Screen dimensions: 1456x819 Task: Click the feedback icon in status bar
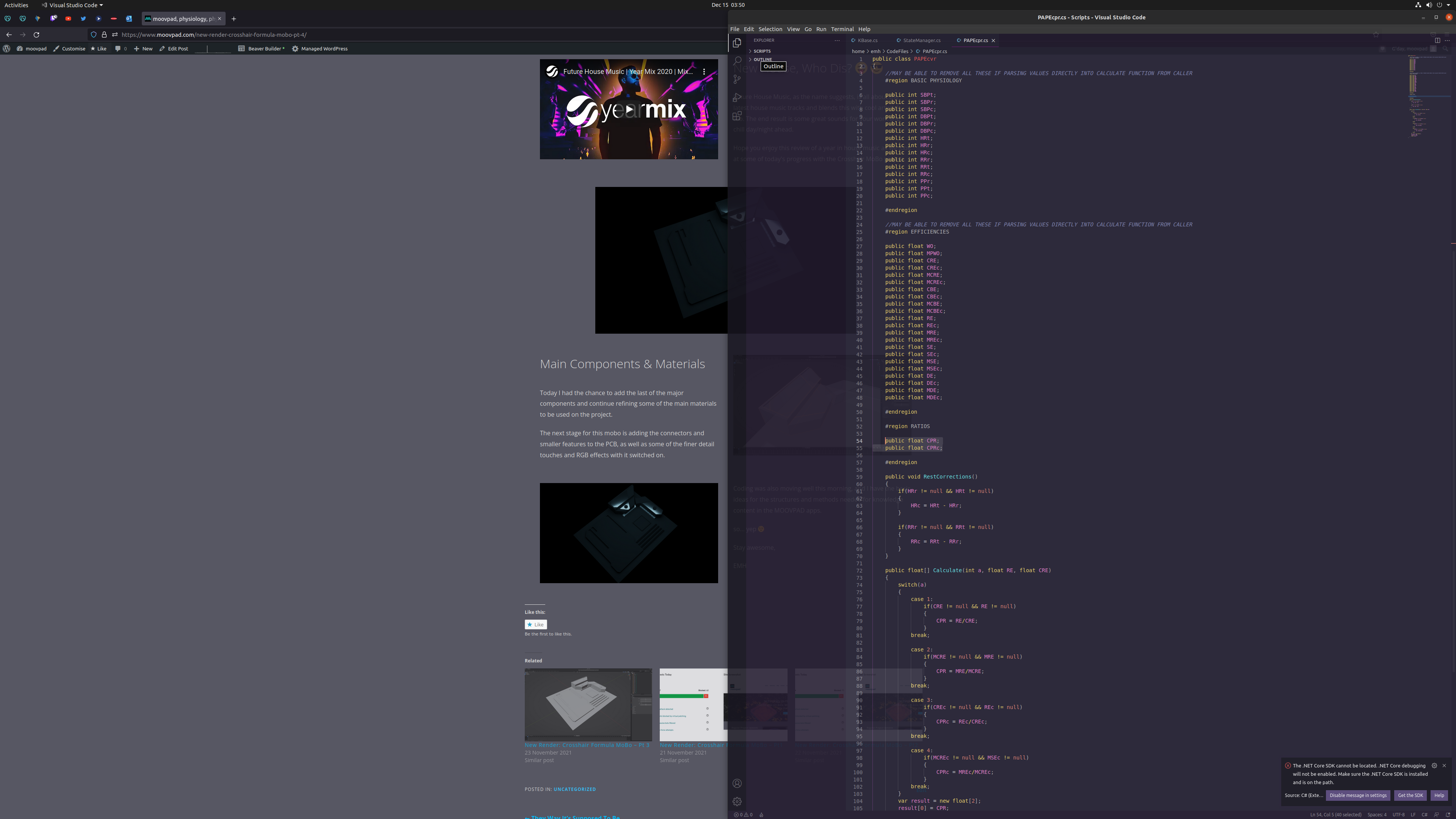1436,814
